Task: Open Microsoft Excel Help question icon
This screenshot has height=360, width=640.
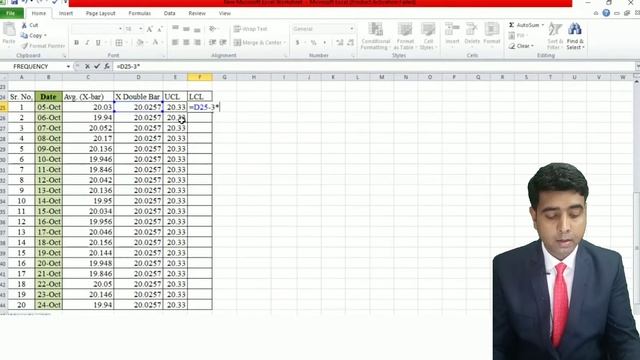Action: tap(606, 13)
